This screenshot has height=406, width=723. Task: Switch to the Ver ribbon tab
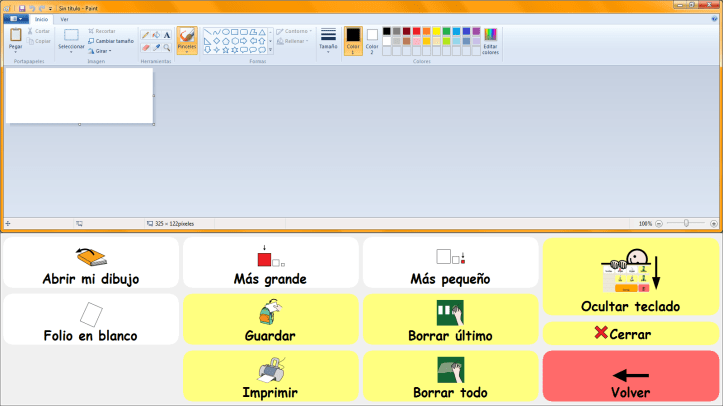[x=65, y=19]
